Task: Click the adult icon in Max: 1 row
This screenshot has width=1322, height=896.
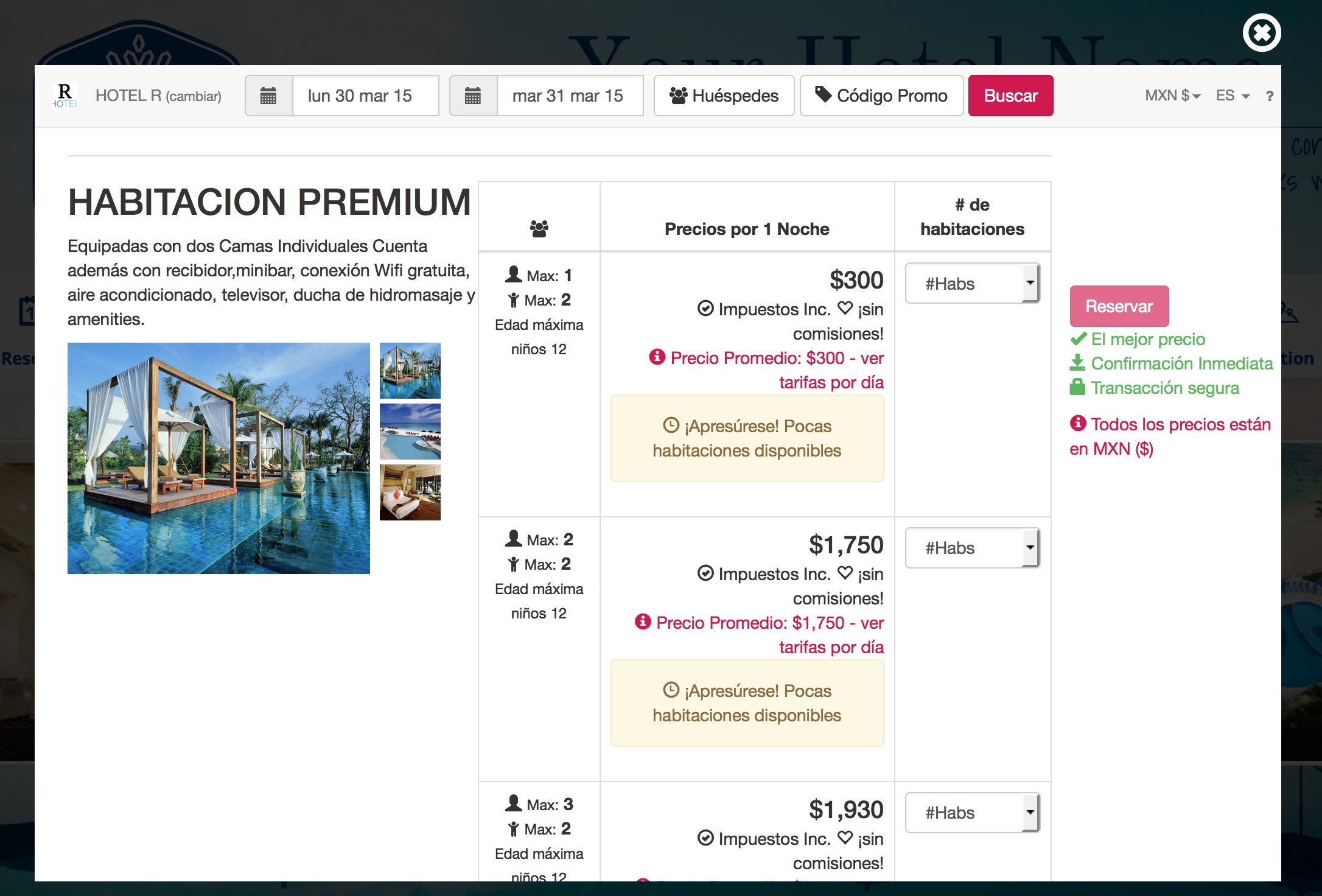Action: [514, 275]
